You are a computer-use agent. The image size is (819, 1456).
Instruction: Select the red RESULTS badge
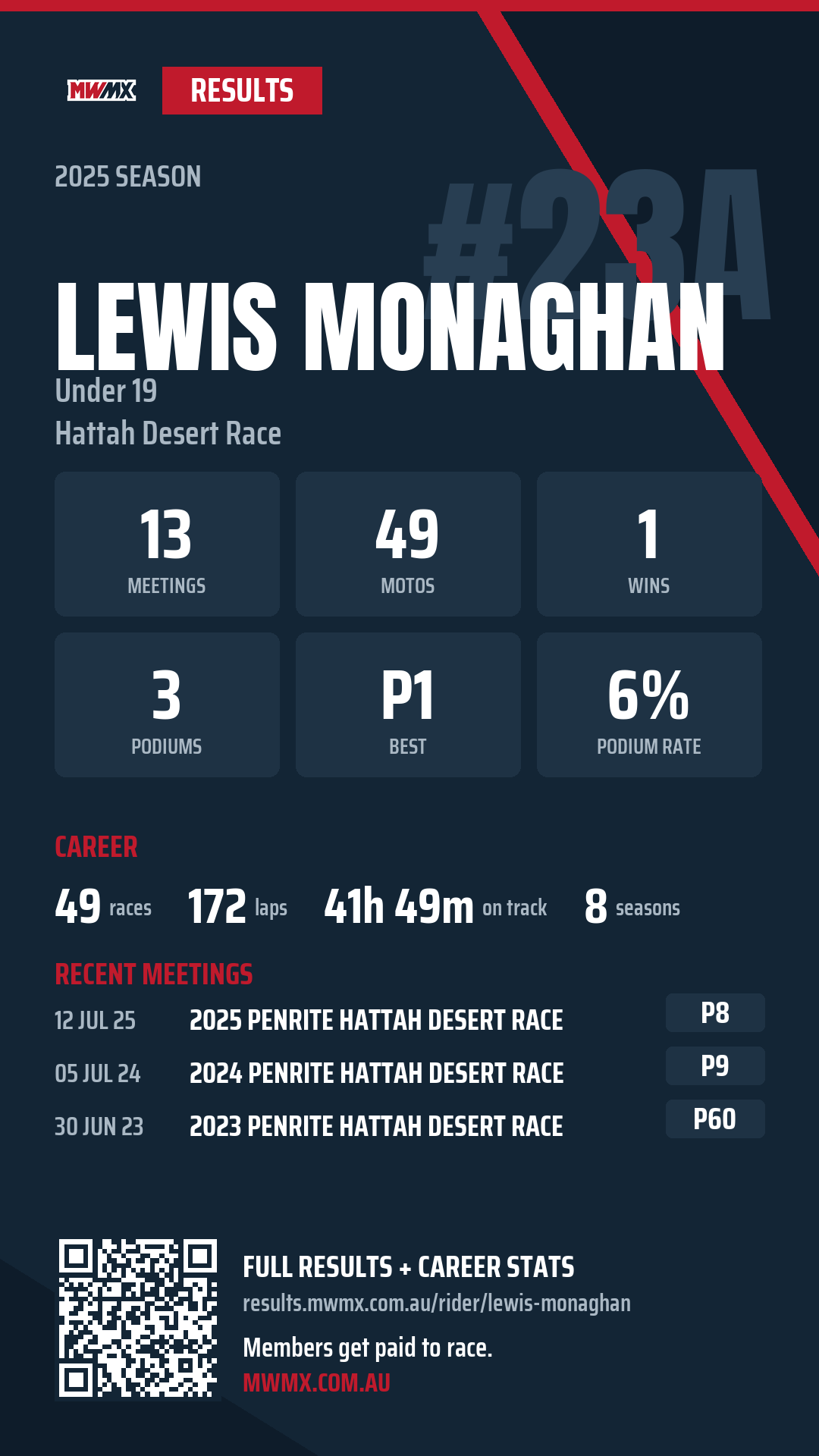click(242, 91)
